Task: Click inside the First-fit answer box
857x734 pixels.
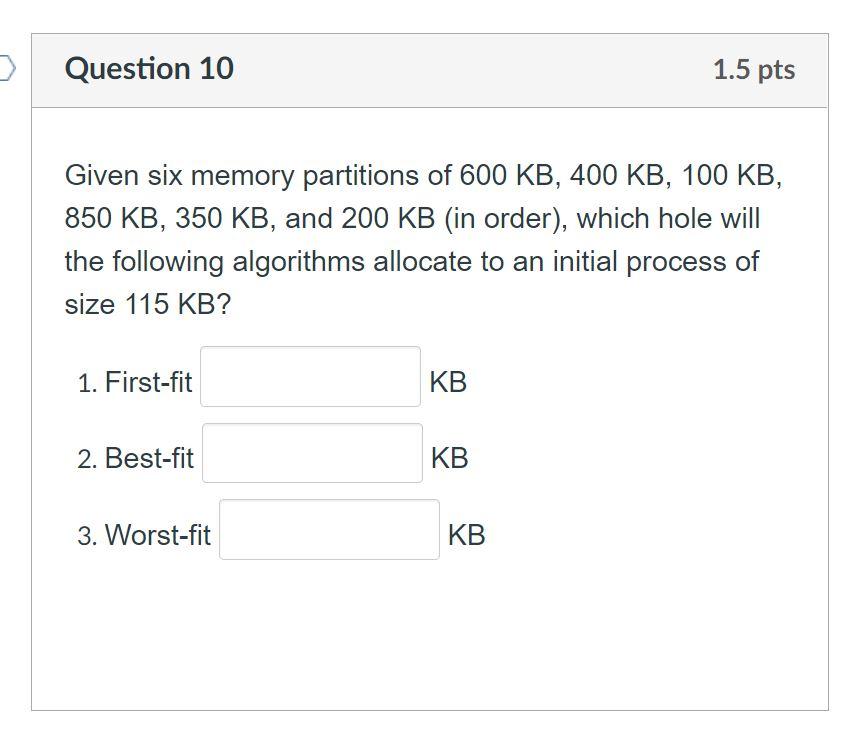Action: (309, 378)
